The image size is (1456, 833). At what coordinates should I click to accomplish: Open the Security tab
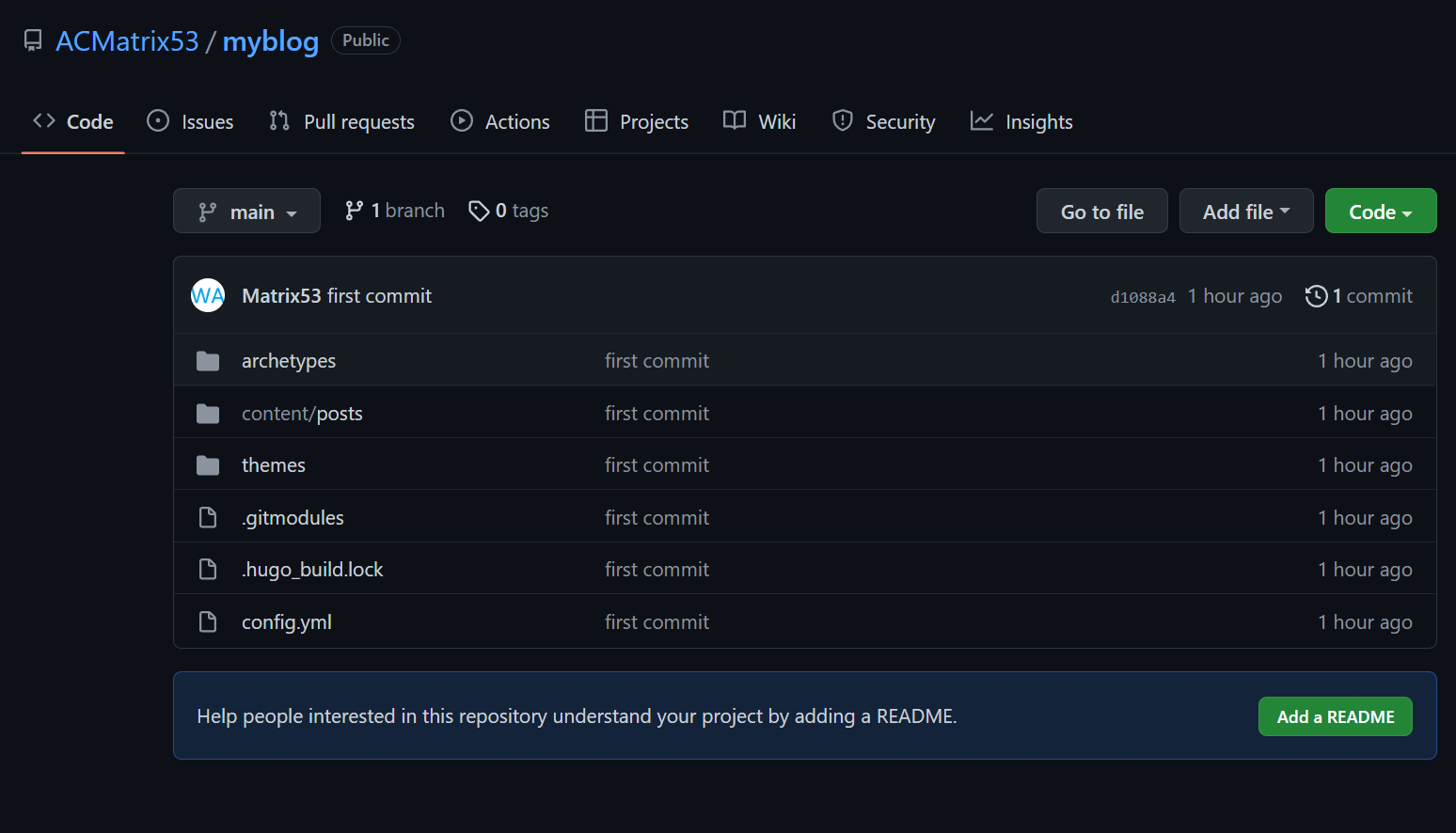[x=884, y=121]
